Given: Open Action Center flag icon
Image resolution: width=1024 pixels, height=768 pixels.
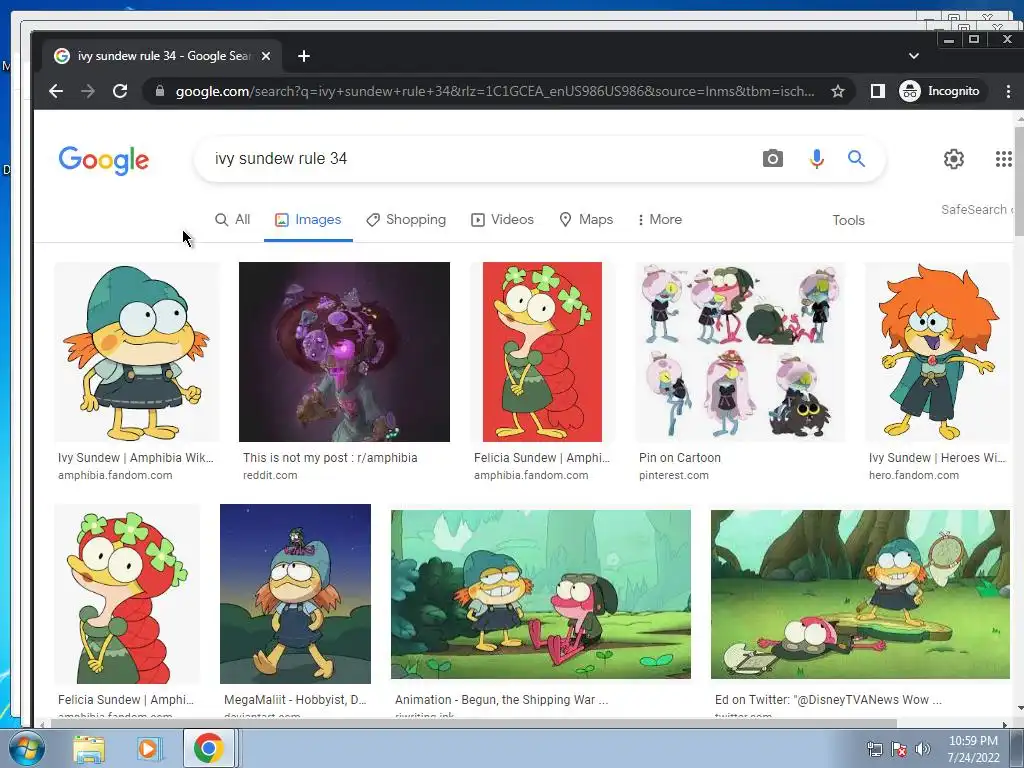Looking at the screenshot, I should tap(899, 750).
